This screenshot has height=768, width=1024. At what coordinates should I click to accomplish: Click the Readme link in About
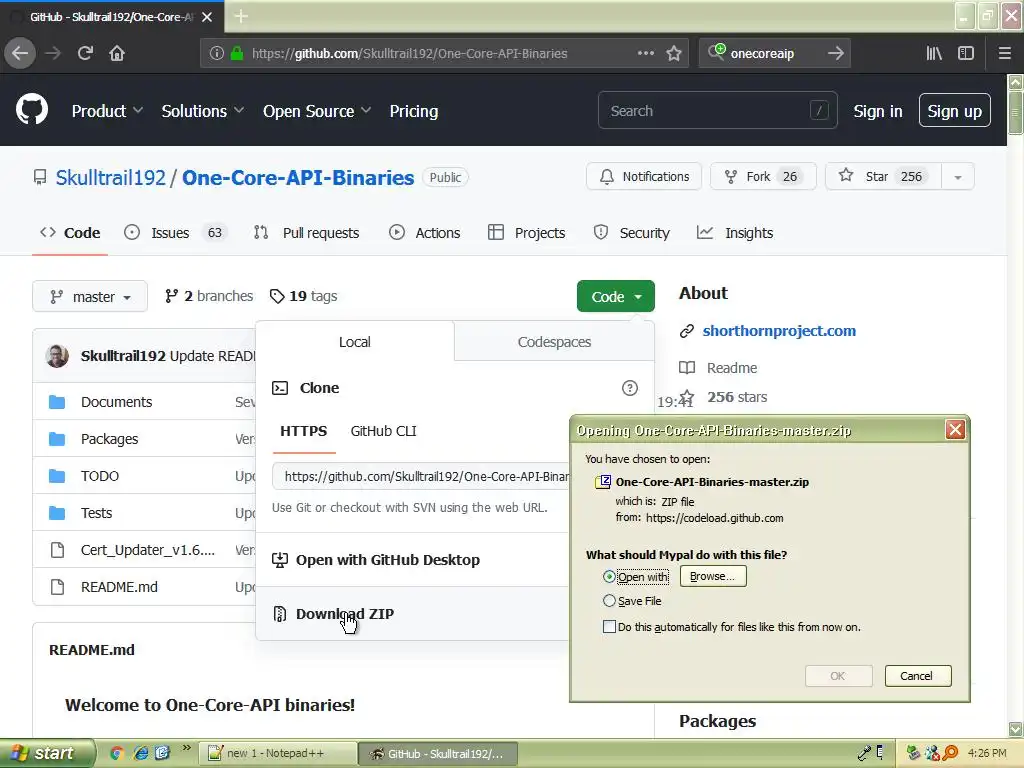coord(731,368)
